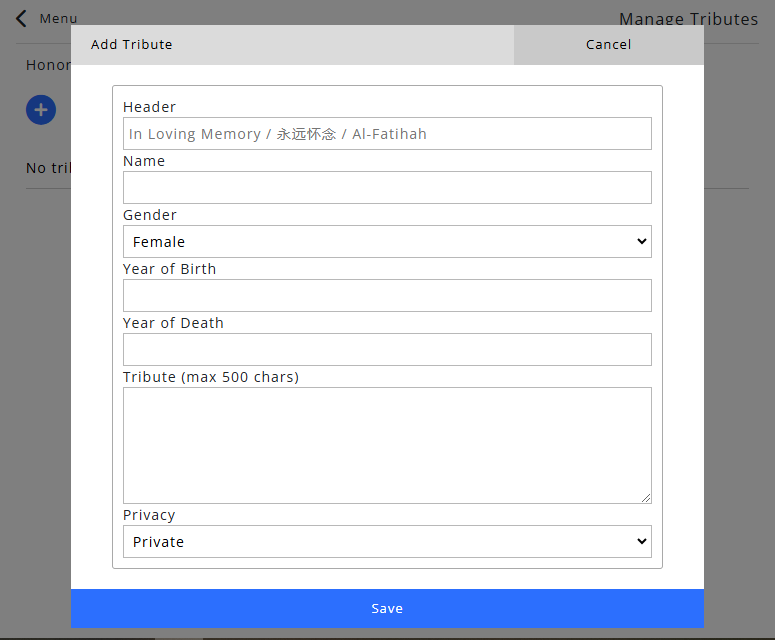Click the Manage Tributes page heading
The height and width of the screenshot is (640, 775).
[688, 19]
